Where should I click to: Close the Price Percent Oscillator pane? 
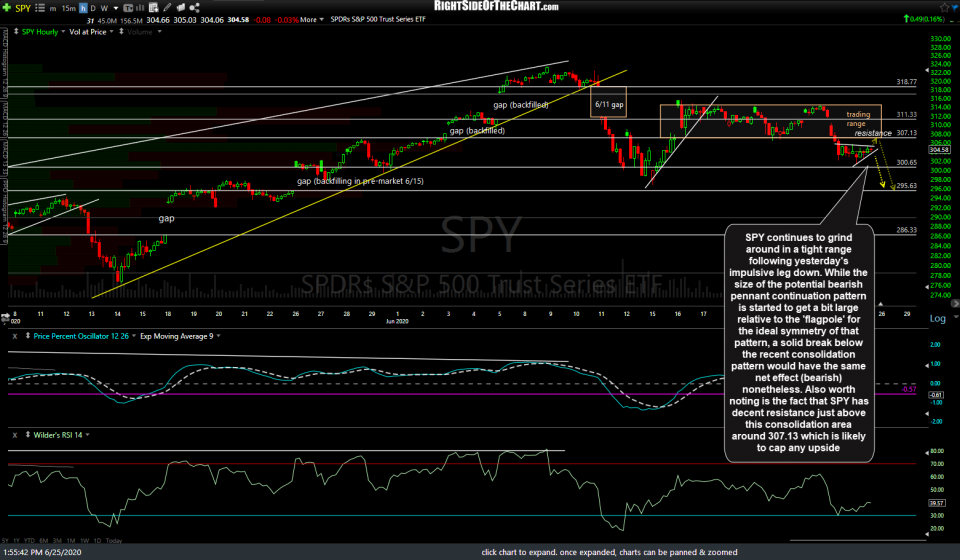[x=15, y=336]
